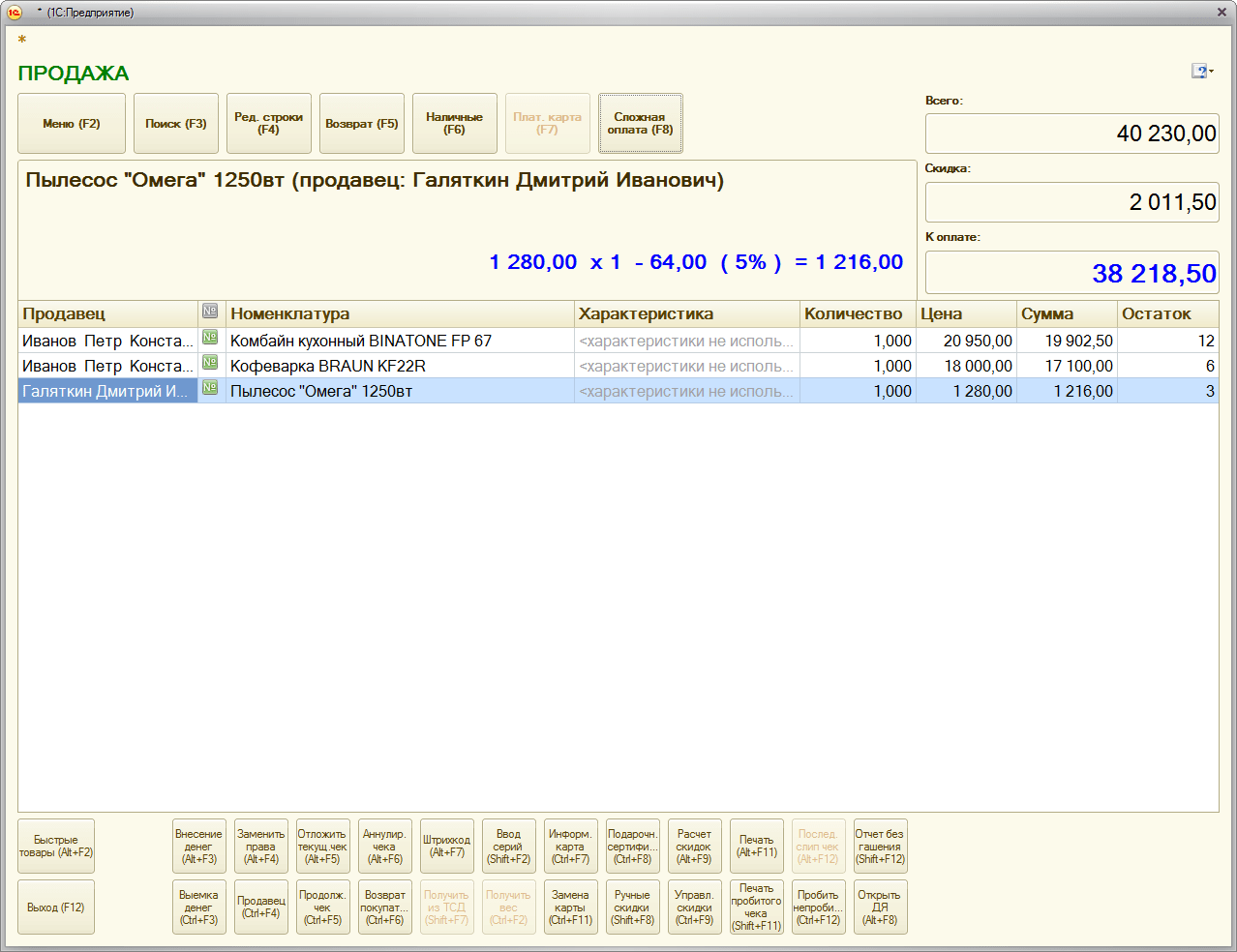This screenshot has height=952, width=1237.
Task: Click the № column header icon
Action: (x=210, y=312)
